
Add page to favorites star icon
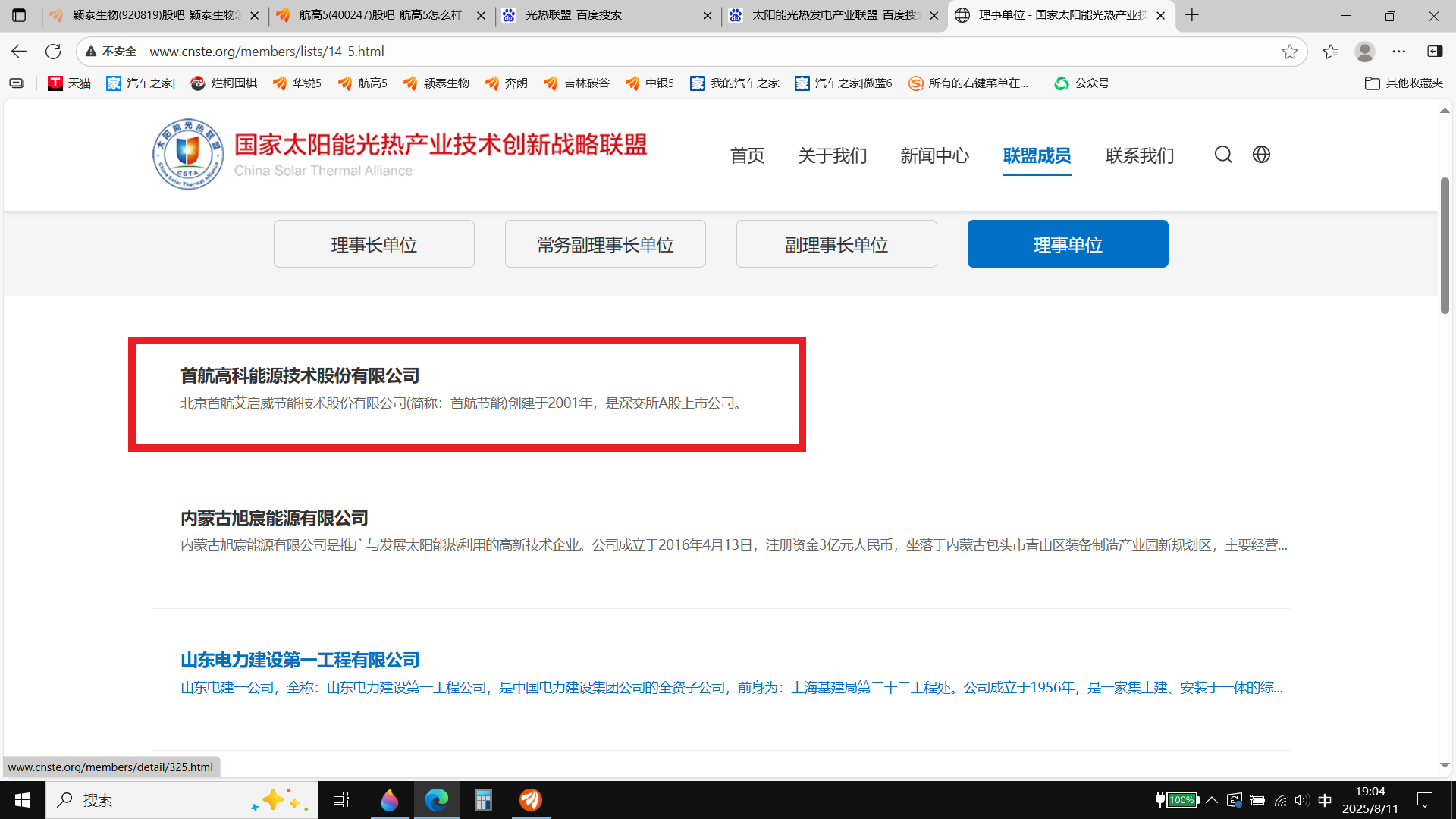1289,52
